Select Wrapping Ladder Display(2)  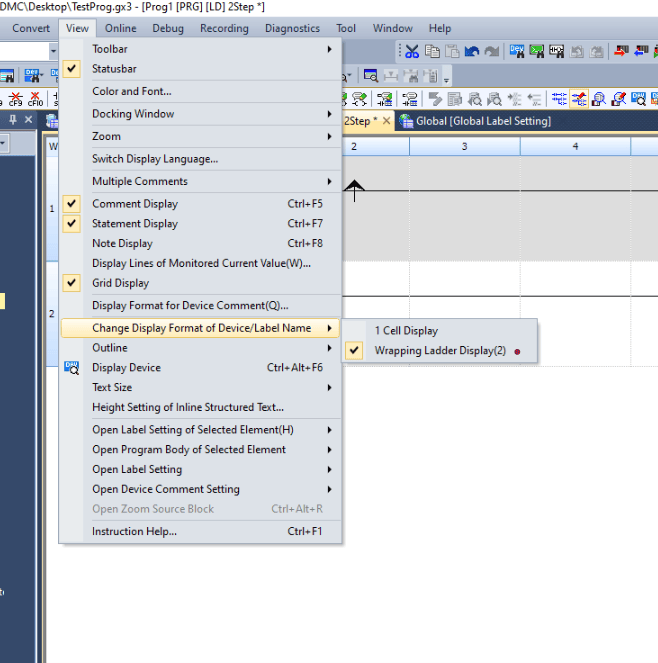[x=440, y=351]
